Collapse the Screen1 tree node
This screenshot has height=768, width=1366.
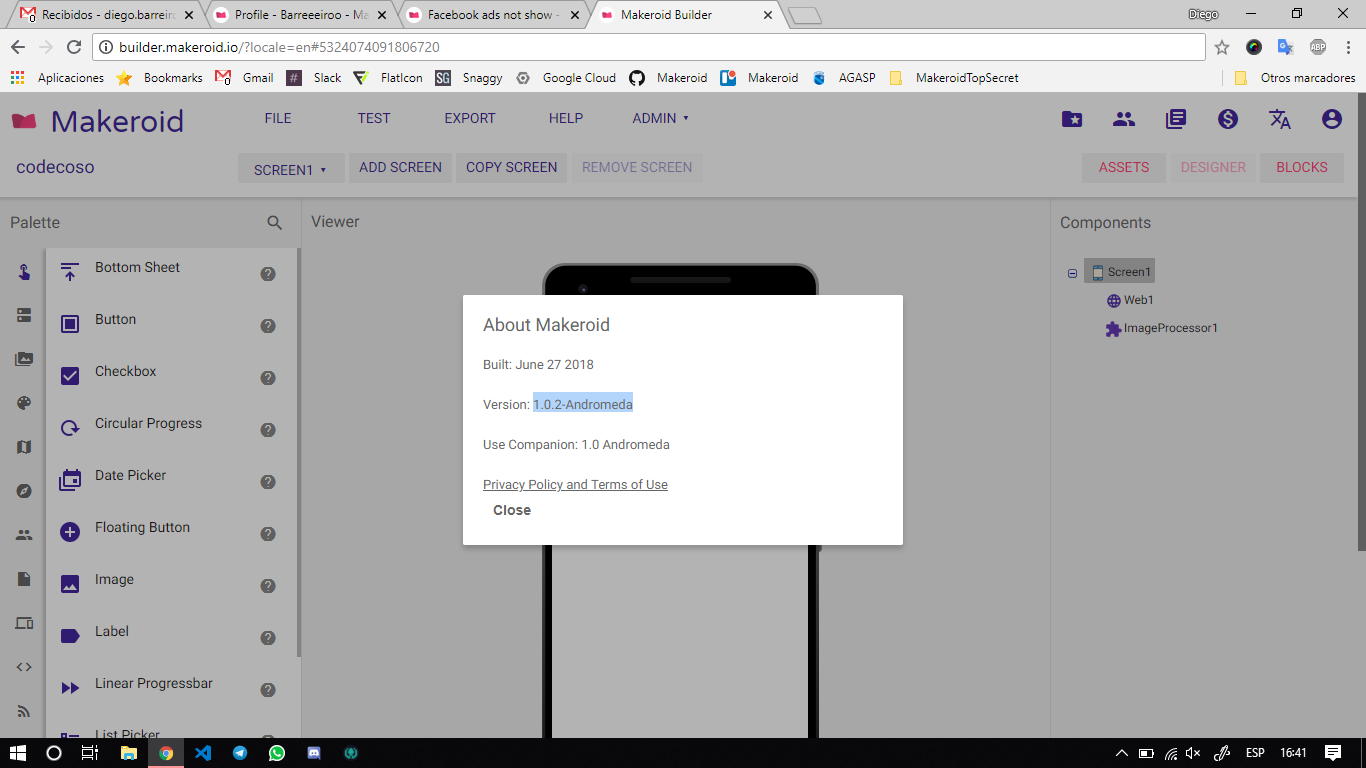[x=1073, y=273]
